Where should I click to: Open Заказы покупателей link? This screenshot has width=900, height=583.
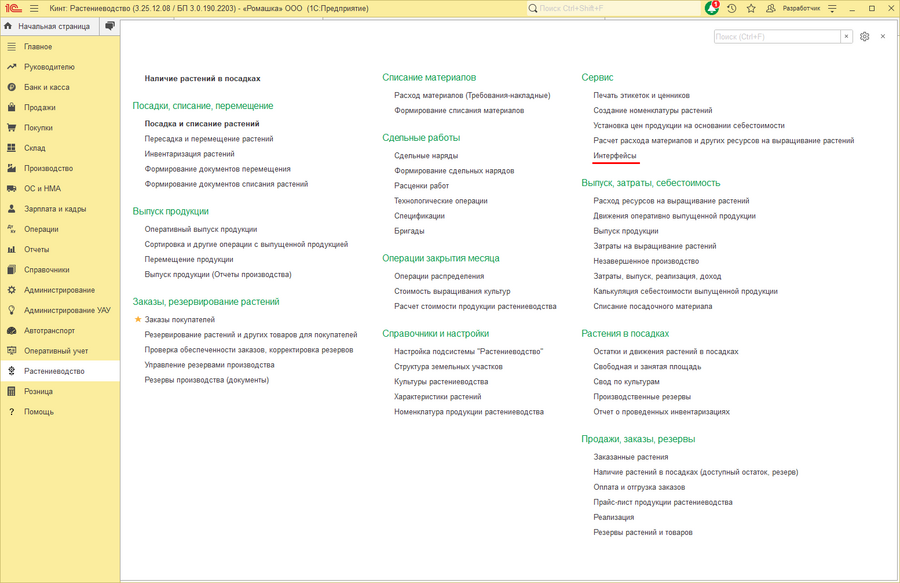pos(180,320)
